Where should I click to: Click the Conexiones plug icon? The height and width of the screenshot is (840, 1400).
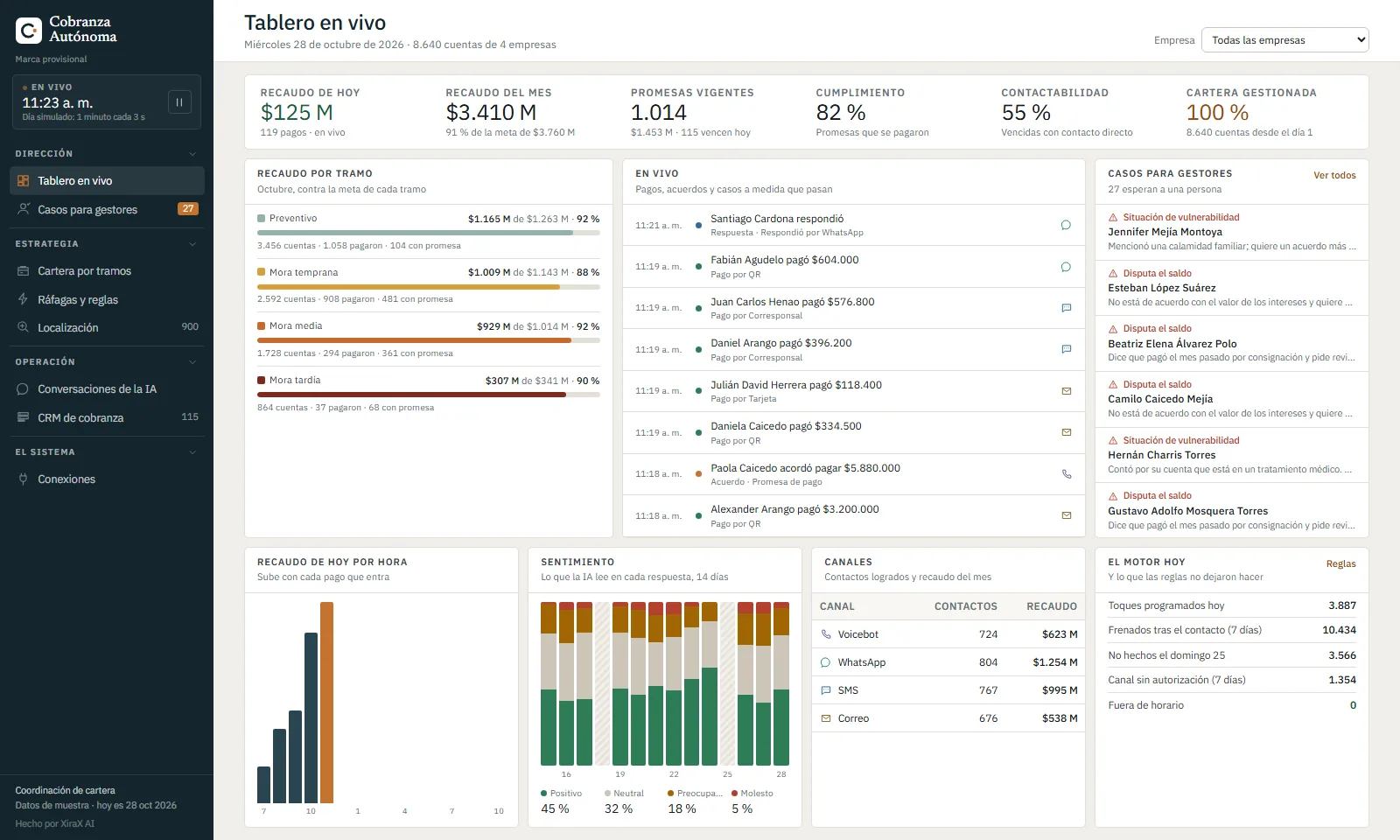24,479
